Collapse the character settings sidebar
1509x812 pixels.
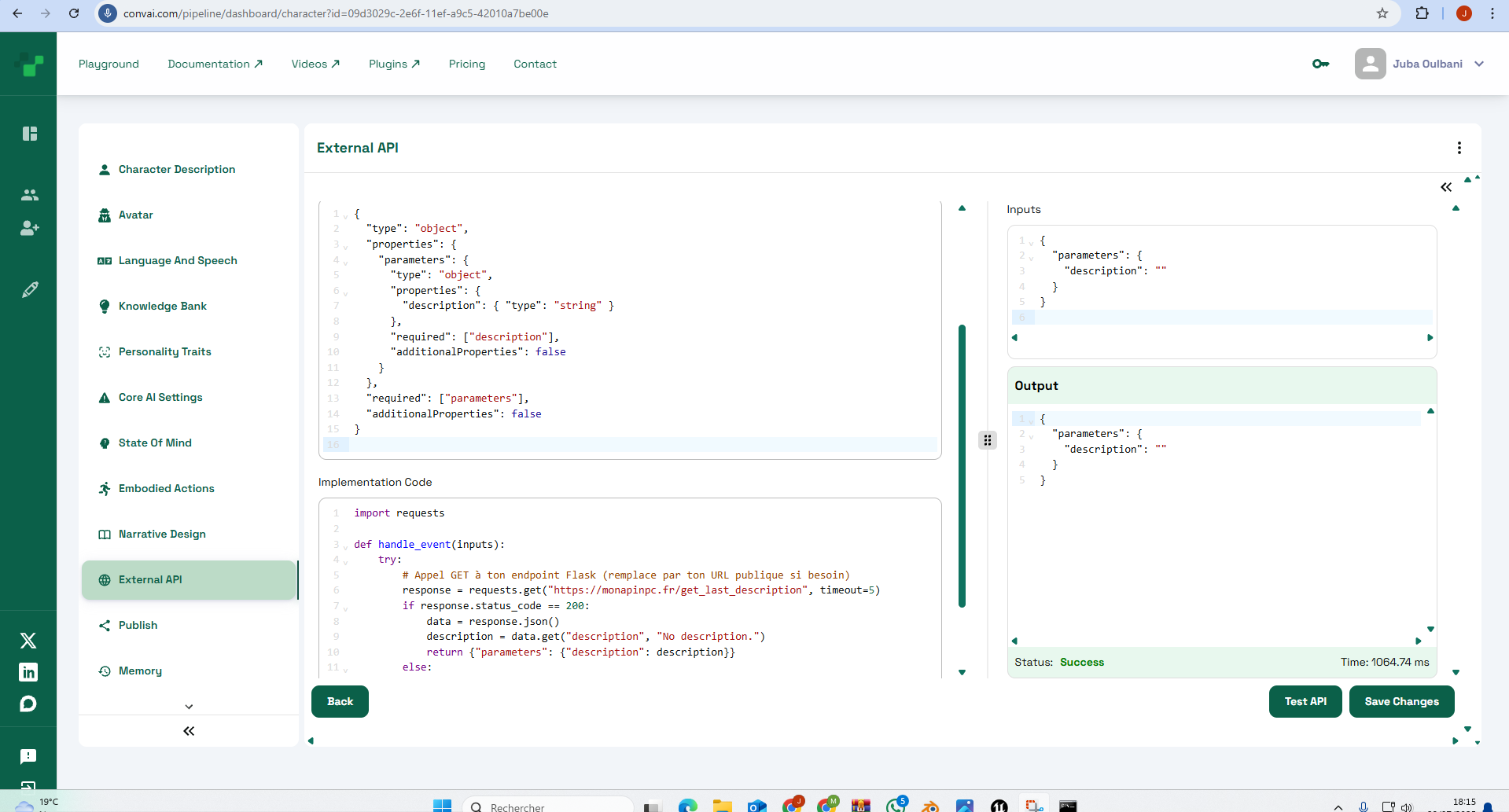point(189,731)
